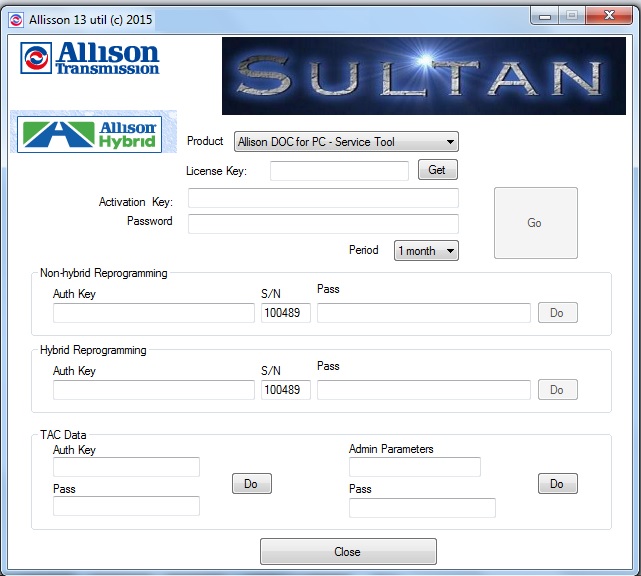Click the 'Admin Parameters' label
This screenshot has height=576, width=641.
pyautogui.click(x=391, y=449)
